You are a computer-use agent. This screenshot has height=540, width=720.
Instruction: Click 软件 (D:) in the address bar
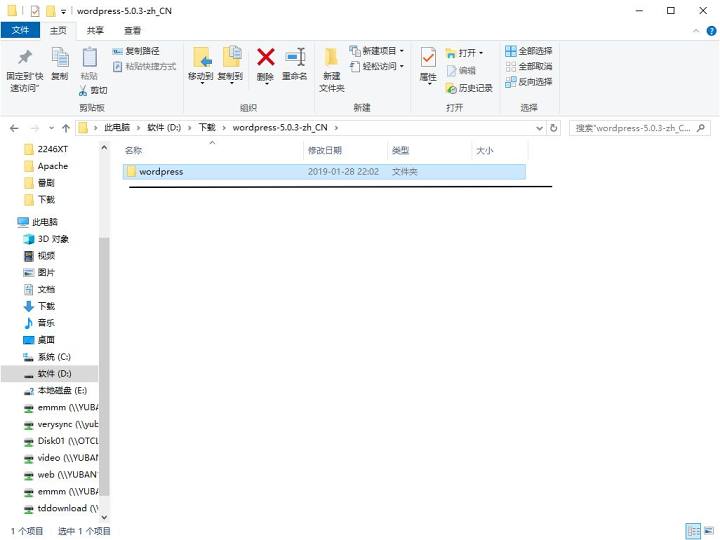tap(164, 128)
